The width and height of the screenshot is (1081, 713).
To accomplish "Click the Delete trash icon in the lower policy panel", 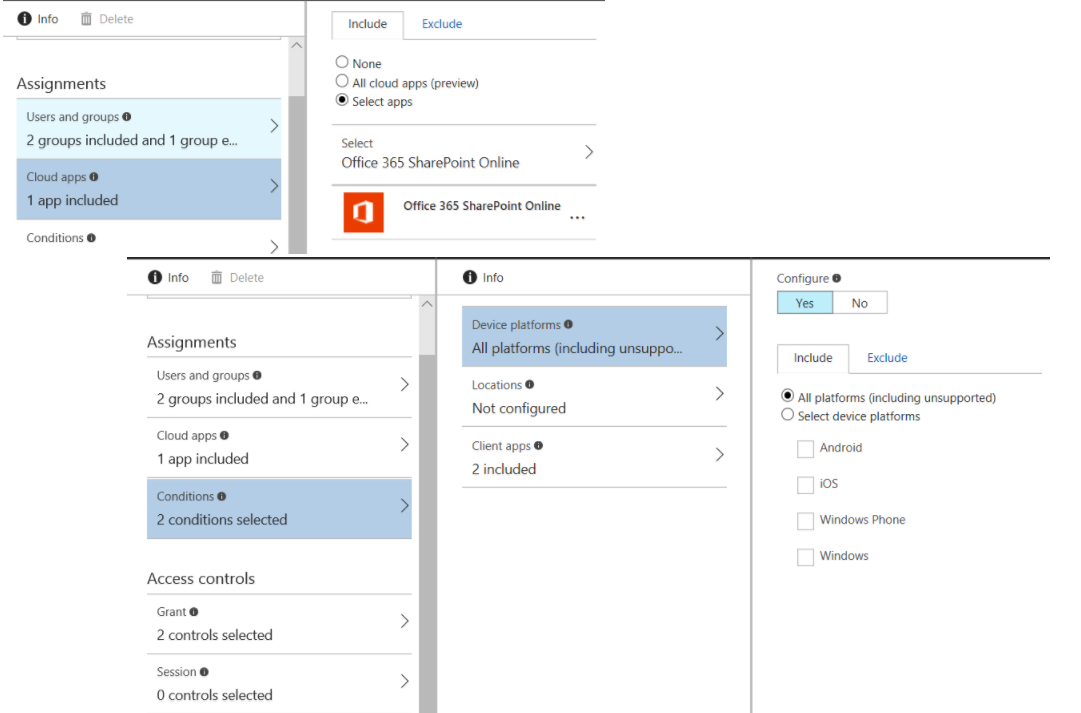I will [x=216, y=277].
